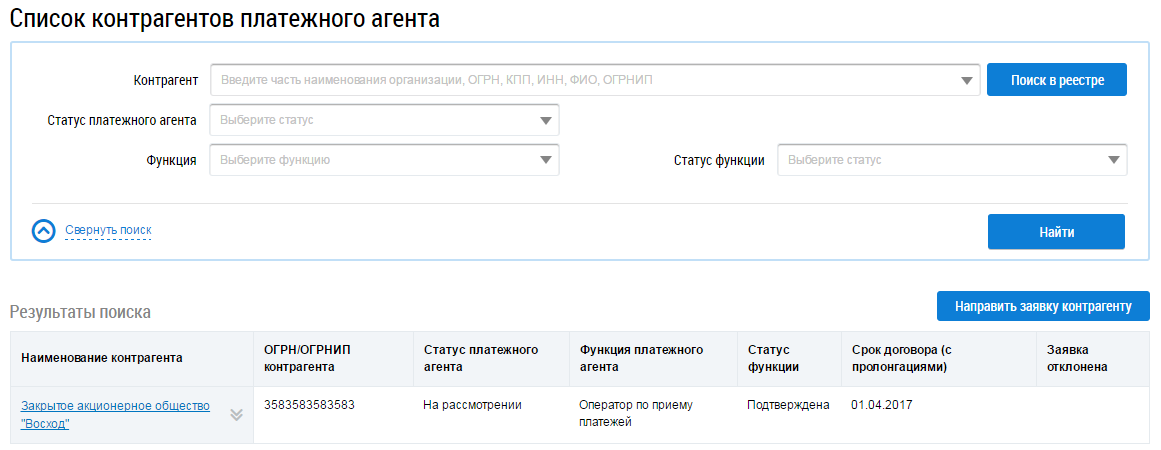Click the Направить заявку контрагенту button

(1043, 306)
